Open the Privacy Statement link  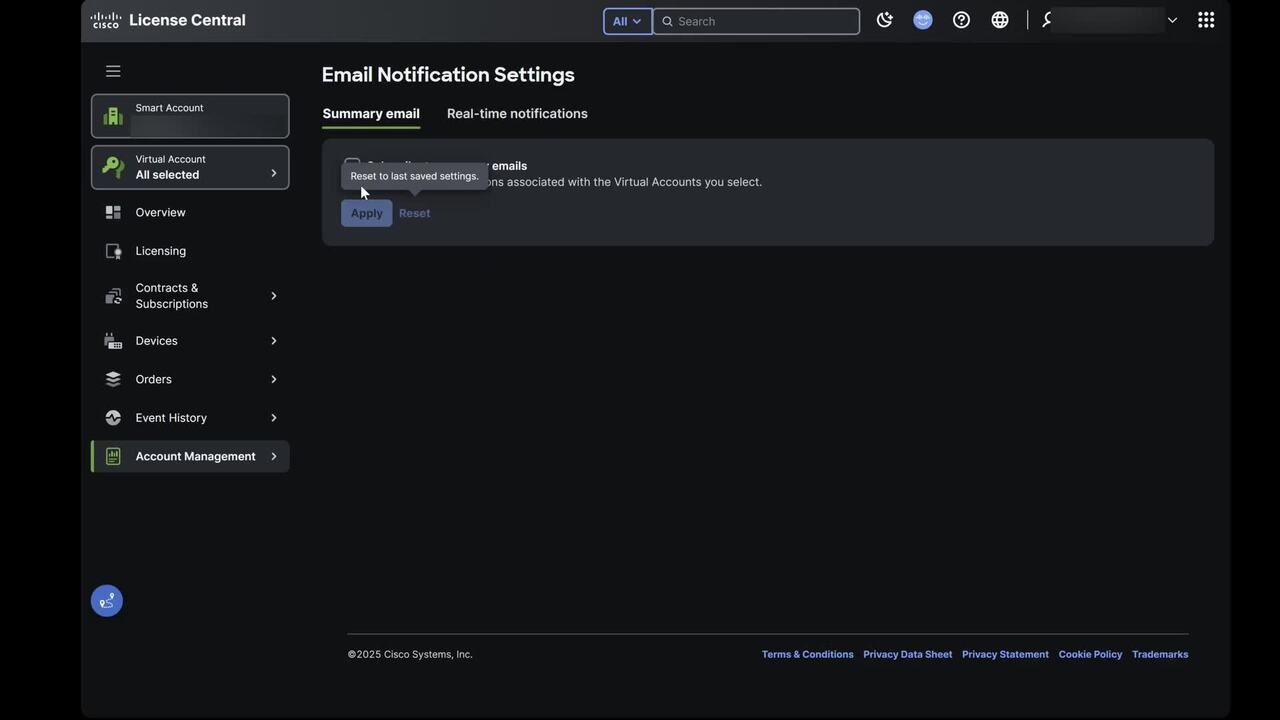pyautogui.click(x=1005, y=655)
